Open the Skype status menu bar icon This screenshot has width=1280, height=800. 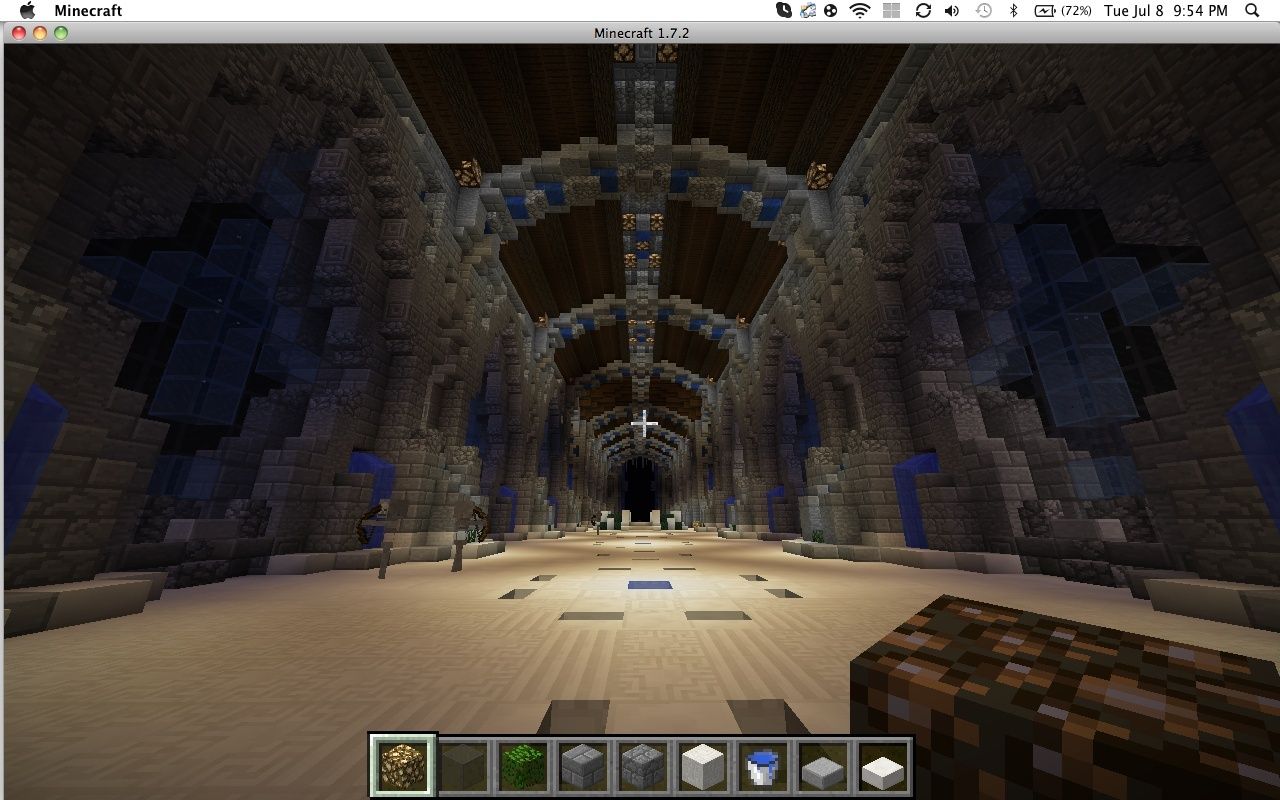coord(785,10)
